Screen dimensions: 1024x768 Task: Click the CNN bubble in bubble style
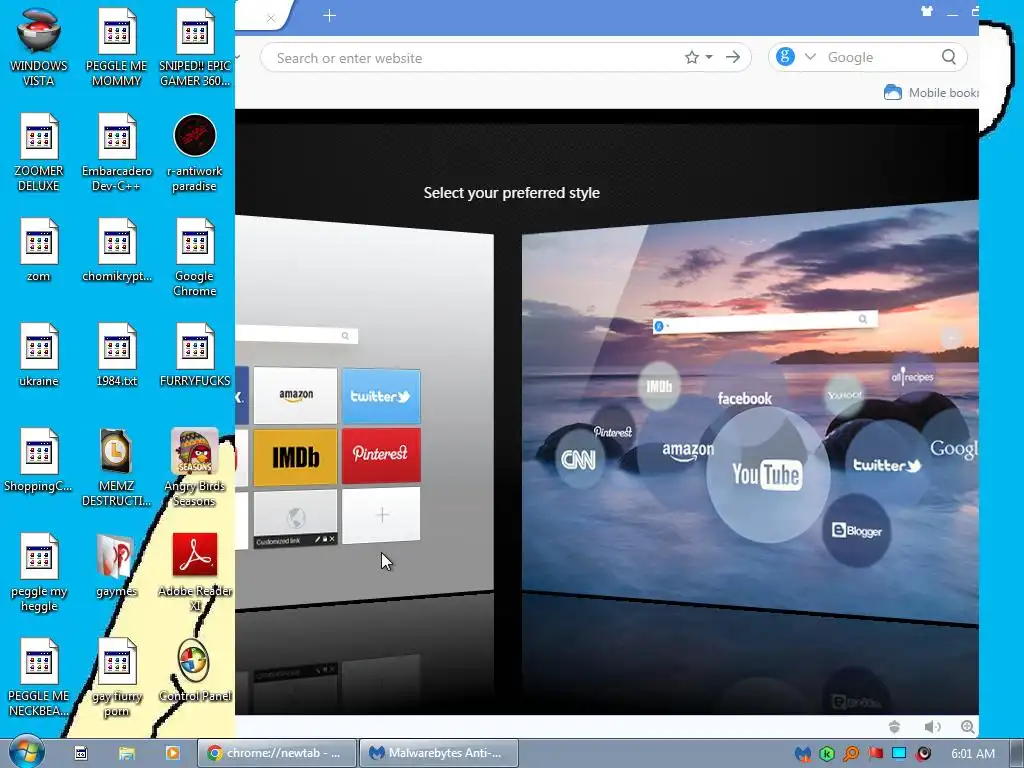pyautogui.click(x=579, y=460)
